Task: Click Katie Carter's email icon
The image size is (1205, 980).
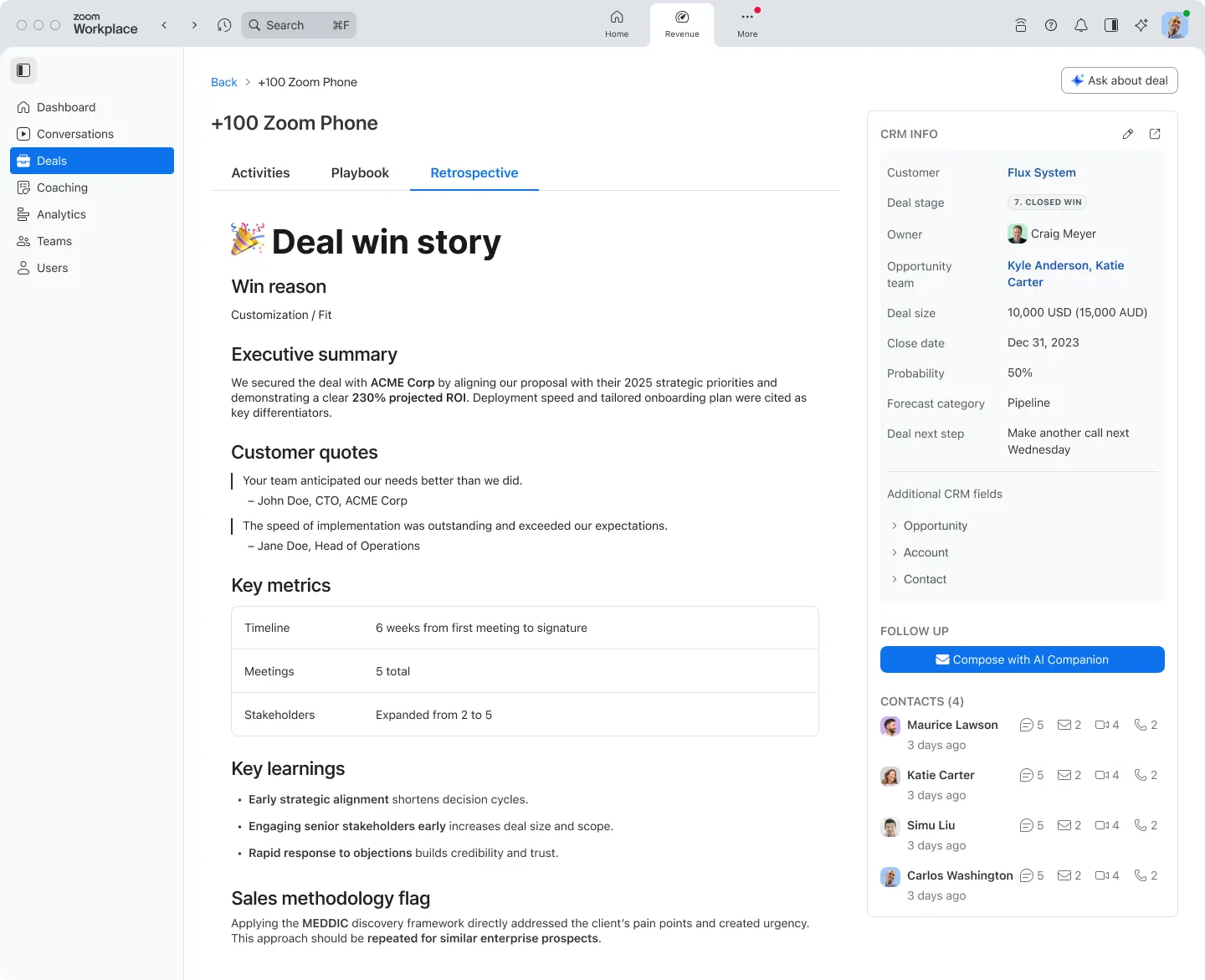Action: point(1064,775)
